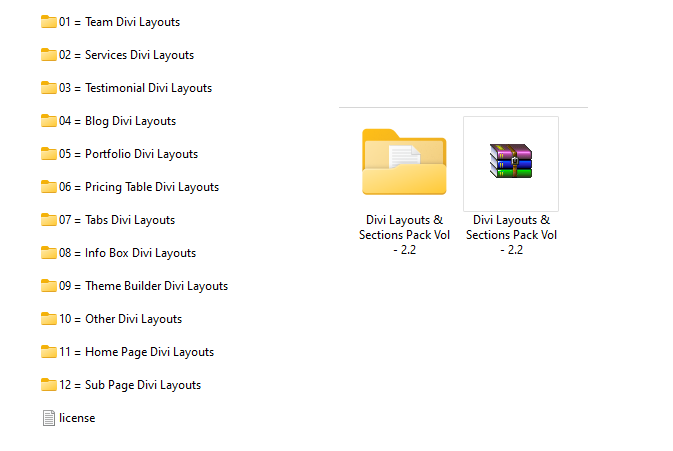Select the '10 = Other Divi Layouts' name
673x451 pixels.
(121, 319)
